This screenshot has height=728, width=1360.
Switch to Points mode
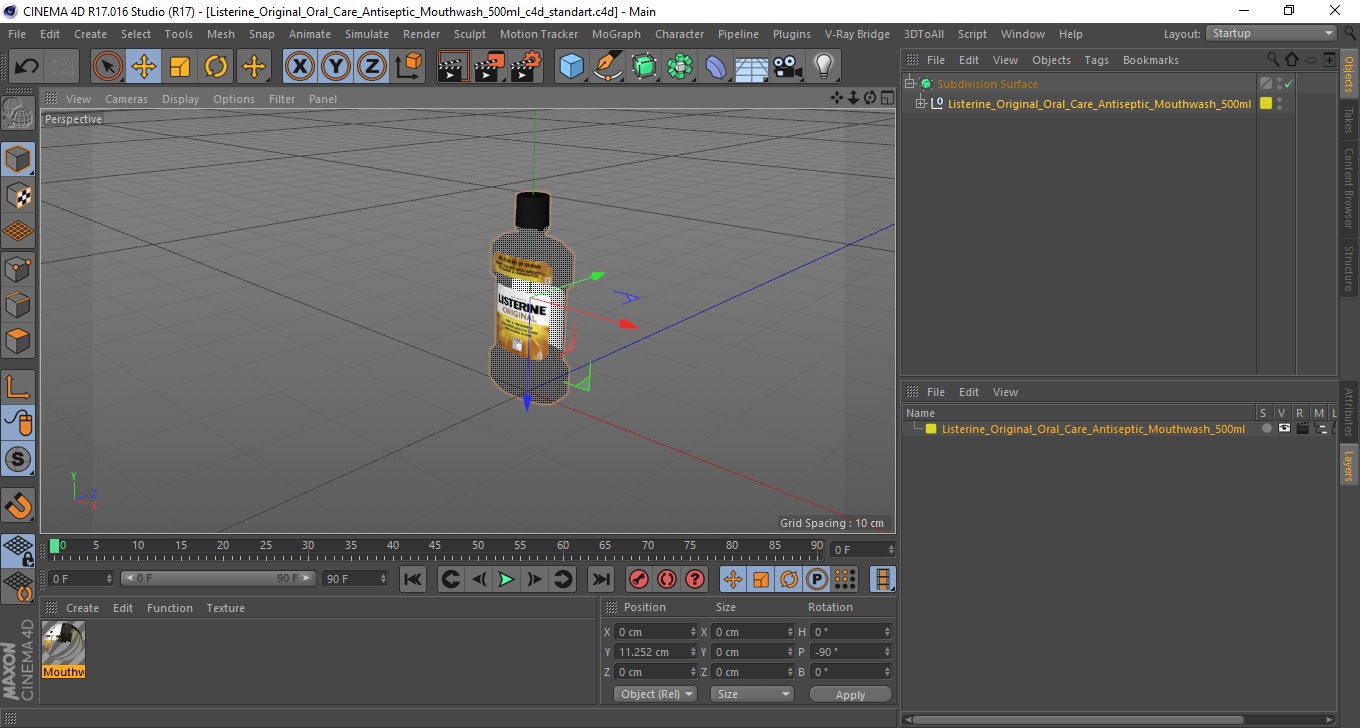pyautogui.click(x=18, y=268)
